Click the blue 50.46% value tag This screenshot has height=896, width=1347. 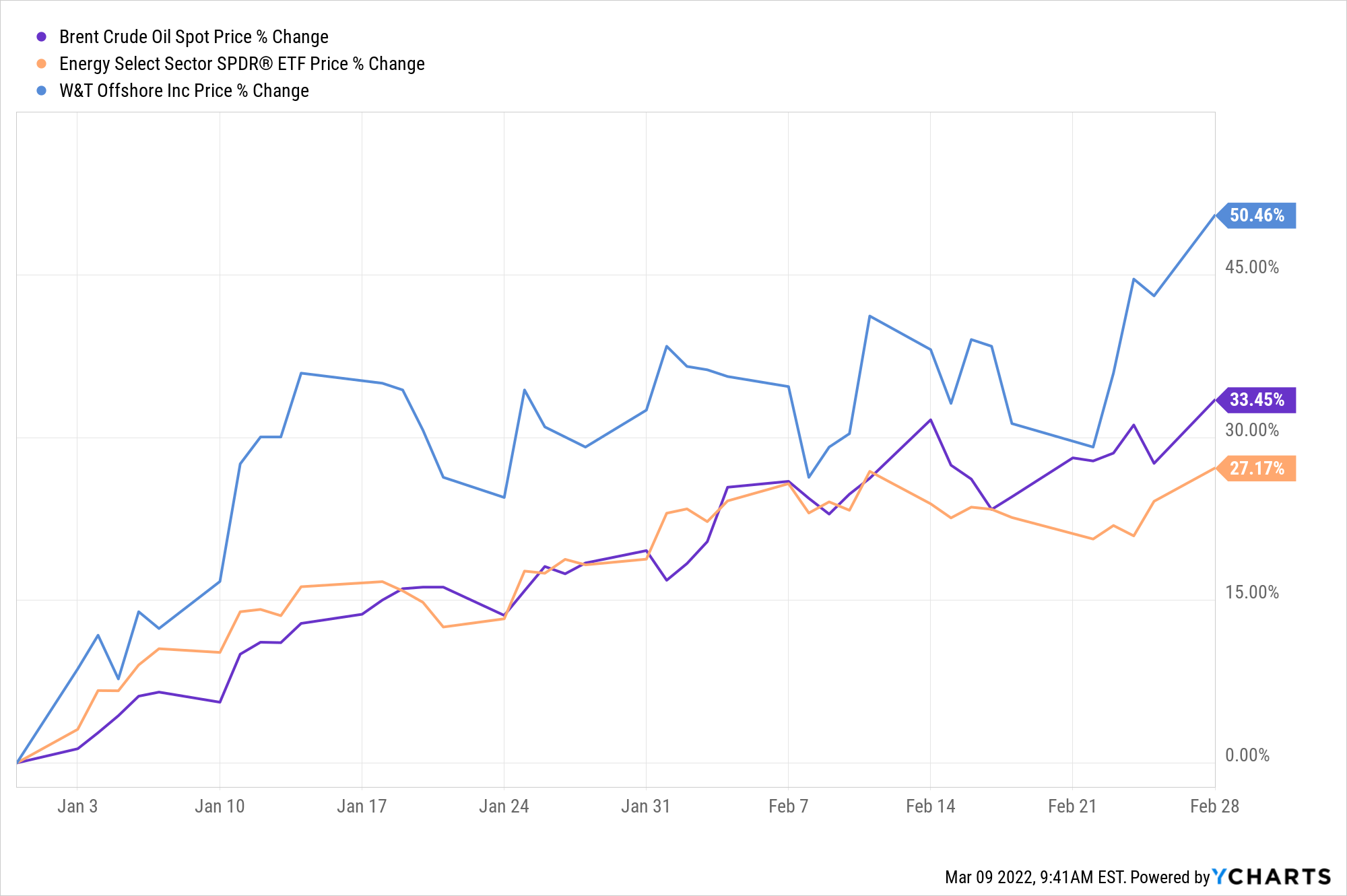(x=1257, y=215)
